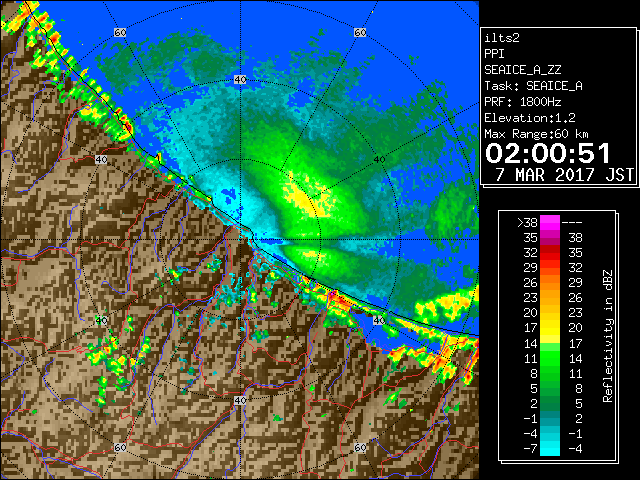
Task: Click the southwest '60' range ring label
Action: point(120,448)
